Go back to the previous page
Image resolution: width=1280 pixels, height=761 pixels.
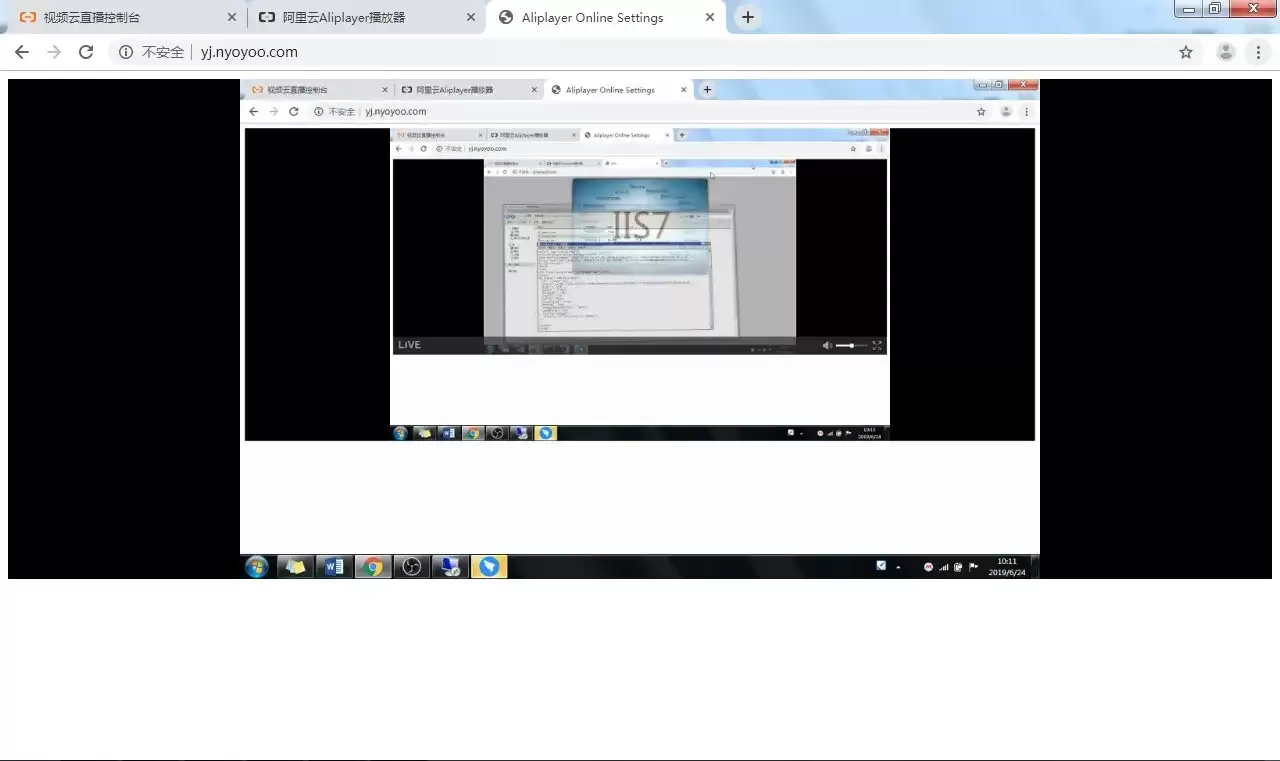pos(22,52)
